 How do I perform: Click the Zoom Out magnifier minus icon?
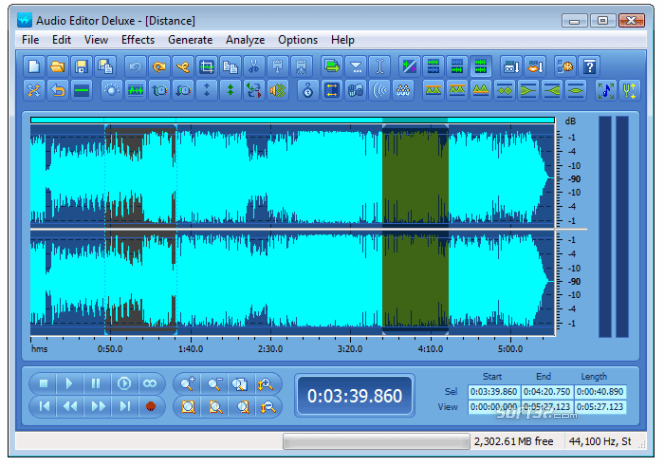coord(215,384)
